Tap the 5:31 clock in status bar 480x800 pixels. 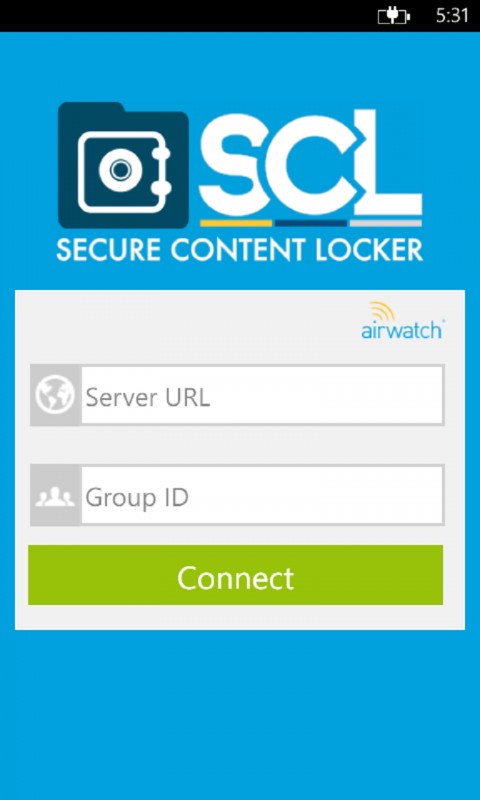452,16
